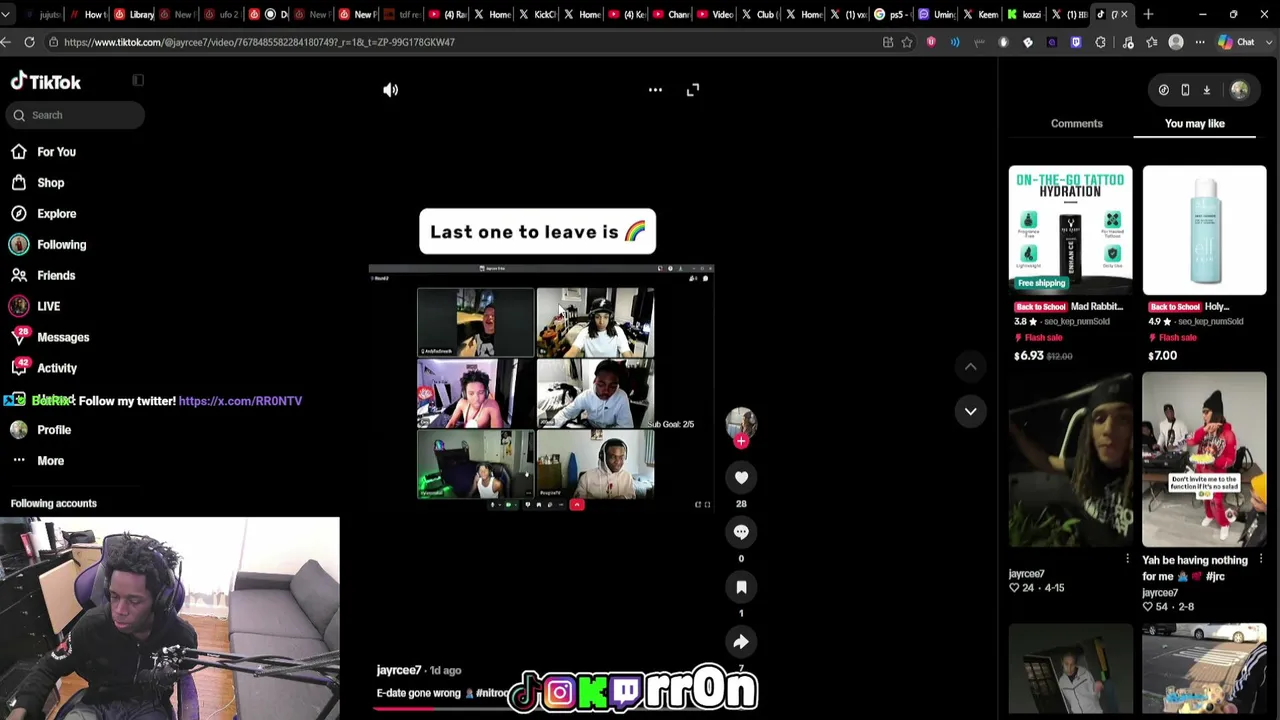Screen dimensions: 1280x720
Task: Open a new browser tab
Action: pyautogui.click(x=1148, y=14)
